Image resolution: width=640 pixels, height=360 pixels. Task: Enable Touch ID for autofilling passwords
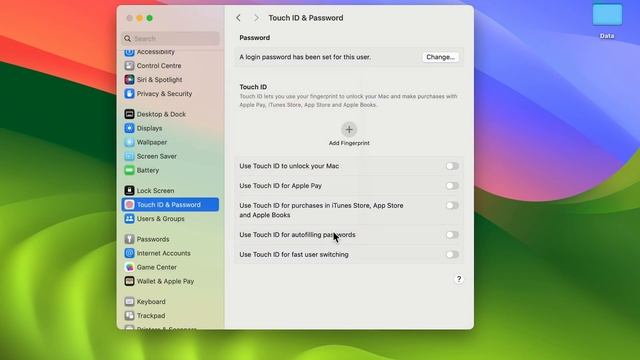[452, 235]
